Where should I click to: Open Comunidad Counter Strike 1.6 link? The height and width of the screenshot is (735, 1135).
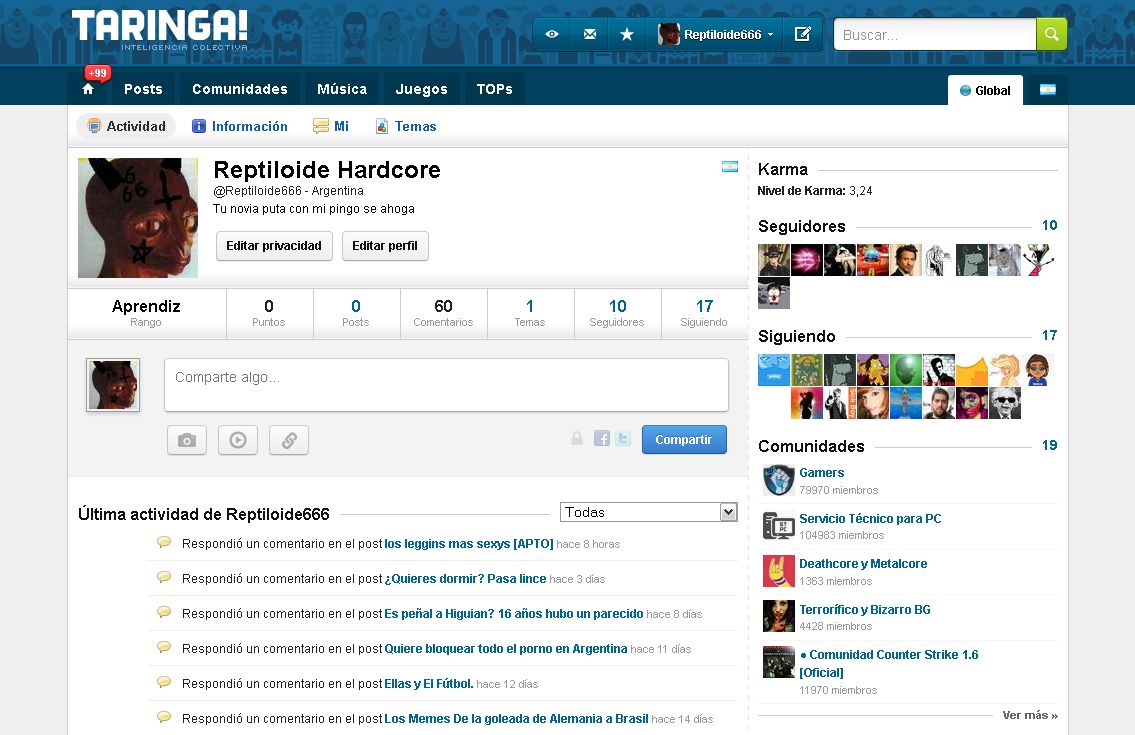(889, 663)
